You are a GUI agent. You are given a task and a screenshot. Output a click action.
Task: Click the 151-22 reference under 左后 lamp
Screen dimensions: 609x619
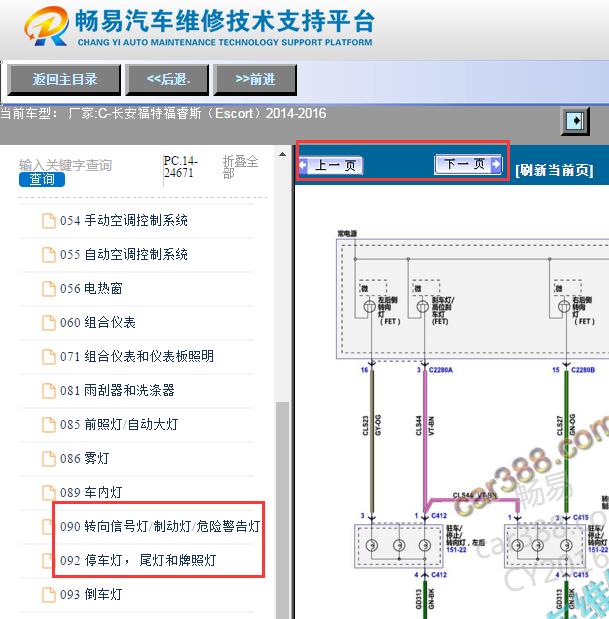click(x=456, y=550)
